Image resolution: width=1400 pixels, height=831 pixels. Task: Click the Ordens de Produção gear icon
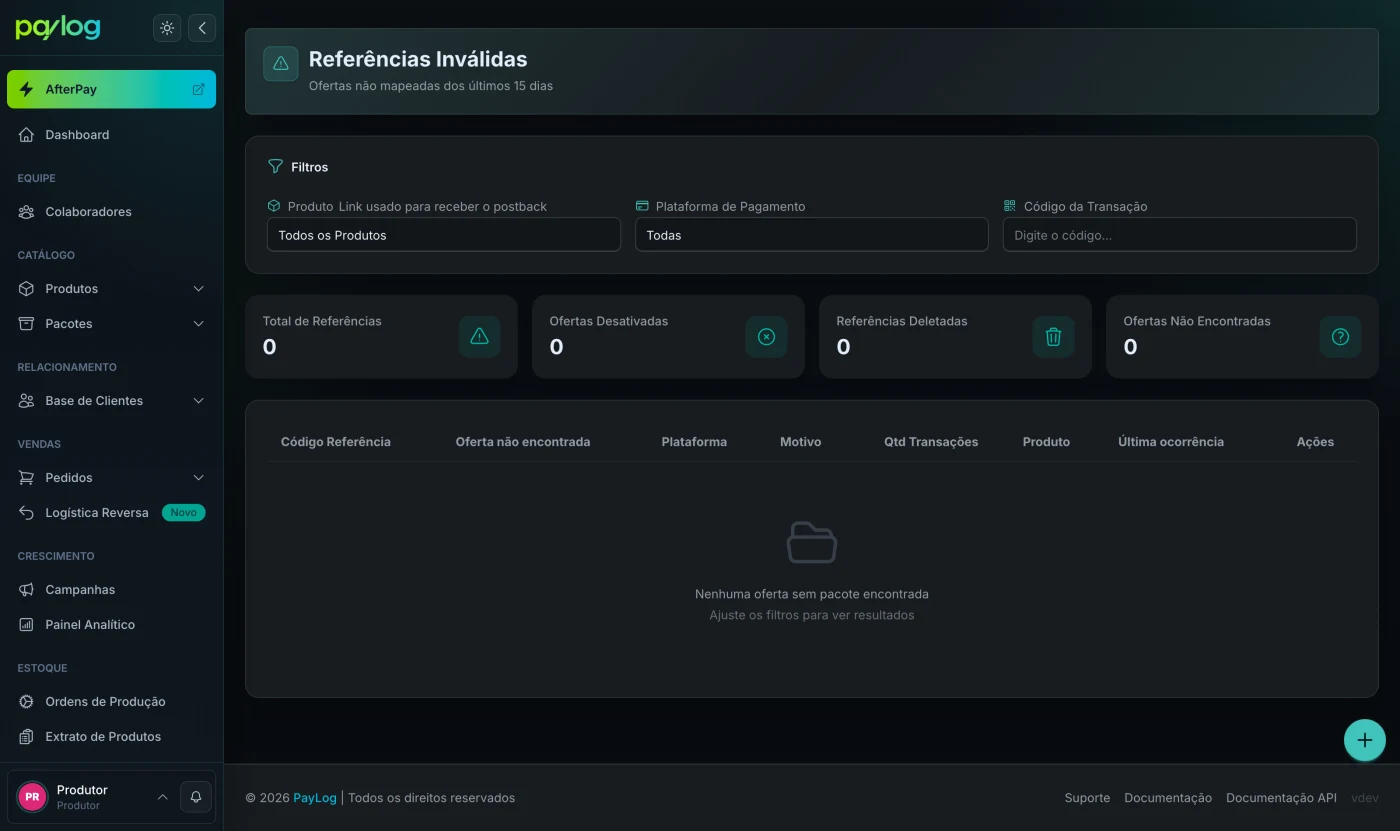(26, 702)
